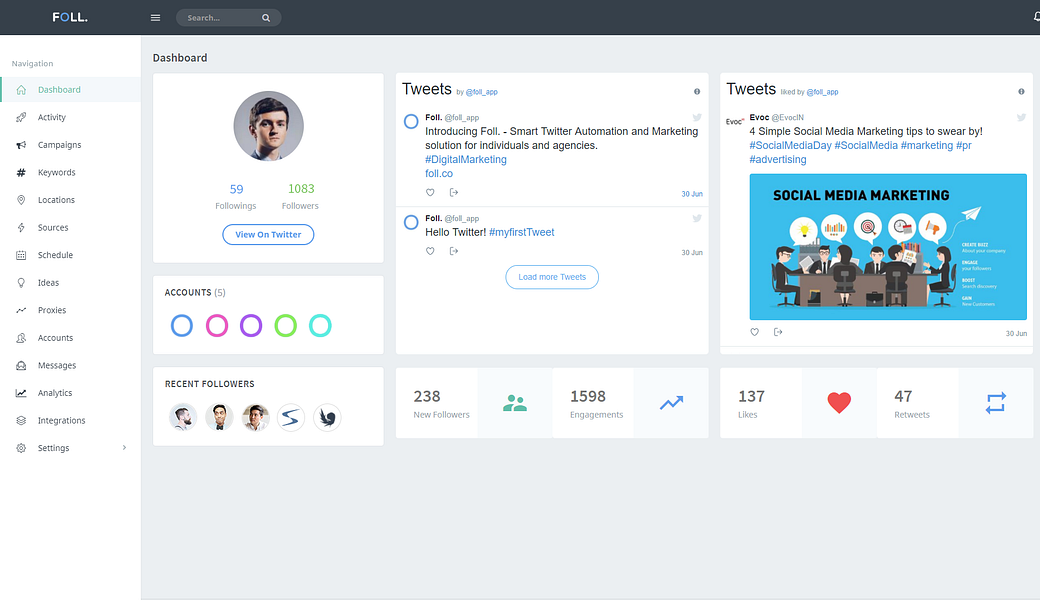Click the 59 Followings count
This screenshot has height=600, width=1040.
236,189
